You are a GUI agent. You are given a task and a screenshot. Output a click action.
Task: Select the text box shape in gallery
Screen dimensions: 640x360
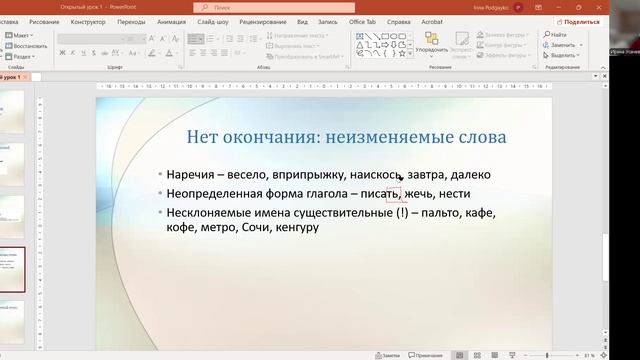(x=360, y=36)
